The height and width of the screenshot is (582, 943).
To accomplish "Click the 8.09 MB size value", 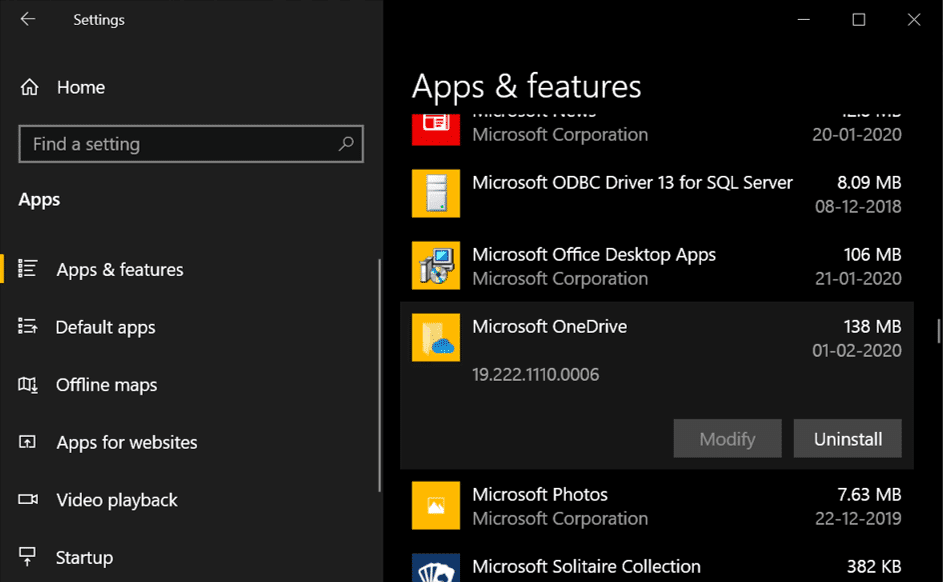I will (x=869, y=182).
